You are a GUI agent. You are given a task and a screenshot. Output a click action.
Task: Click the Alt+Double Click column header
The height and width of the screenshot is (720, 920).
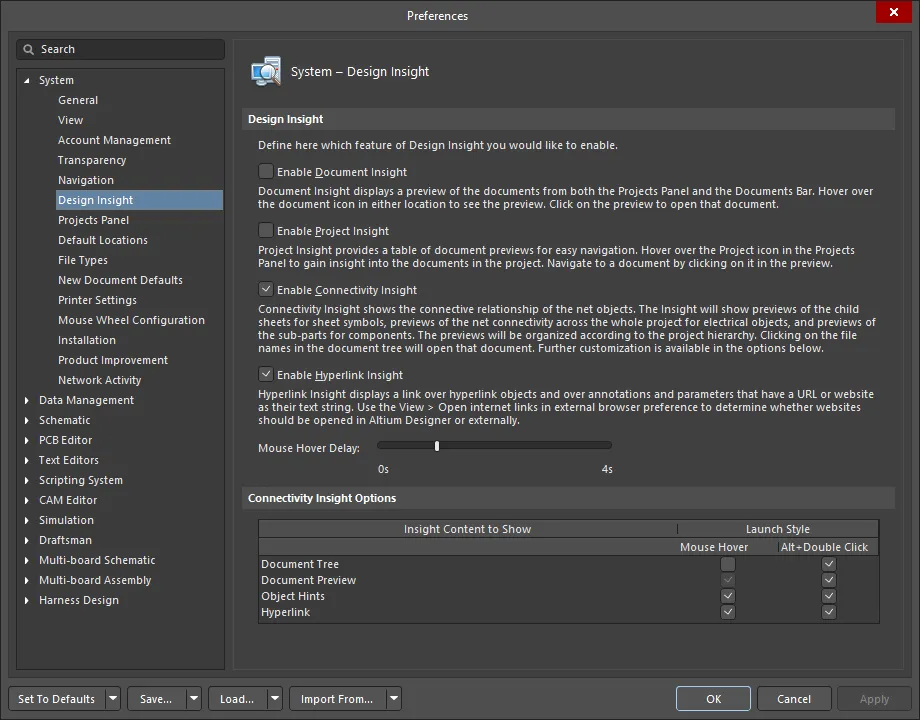coord(824,547)
